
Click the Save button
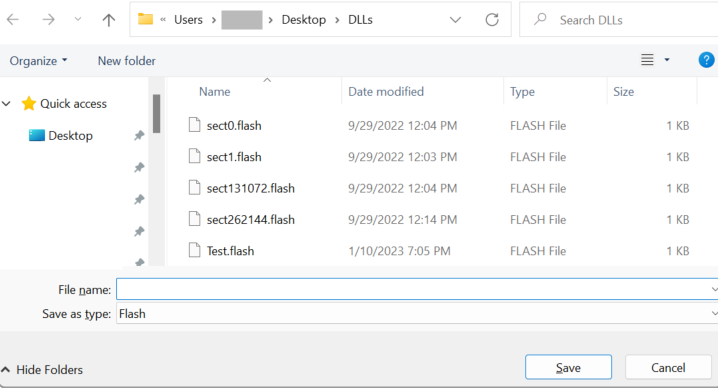[568, 367]
